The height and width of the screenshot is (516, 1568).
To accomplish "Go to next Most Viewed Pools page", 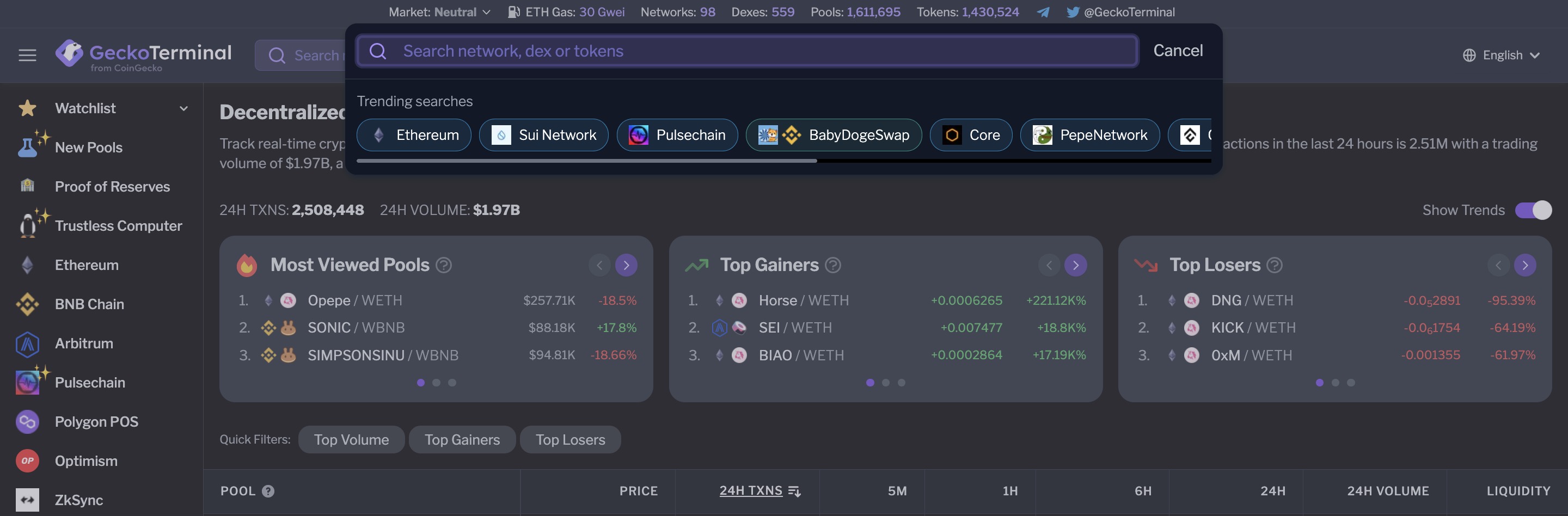I will (626, 265).
